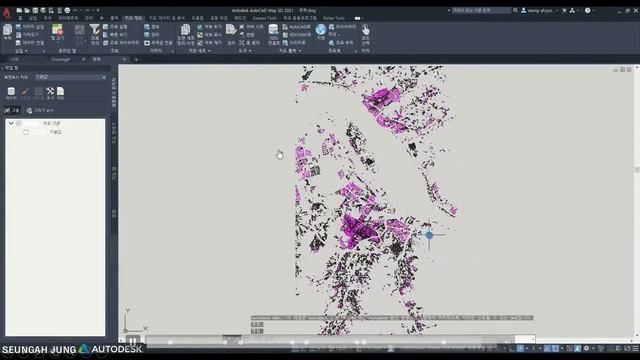Click the map icon with the red badge

[x=58, y=29]
